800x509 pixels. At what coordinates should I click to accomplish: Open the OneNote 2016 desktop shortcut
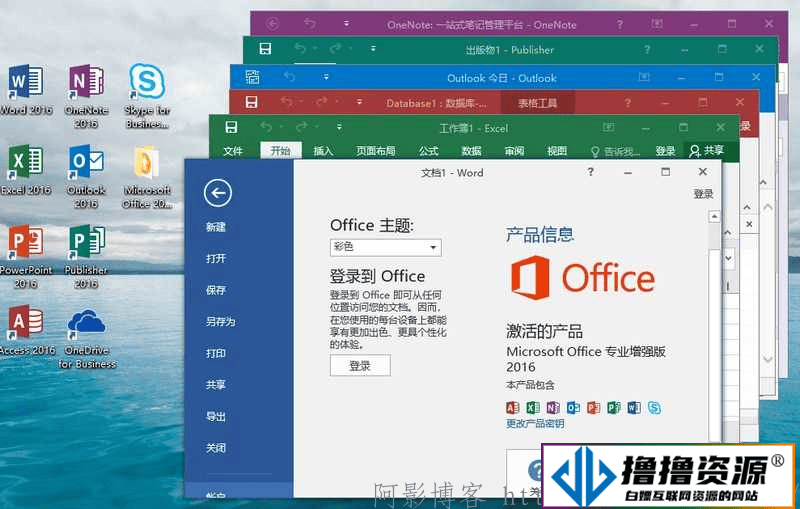click(86, 96)
